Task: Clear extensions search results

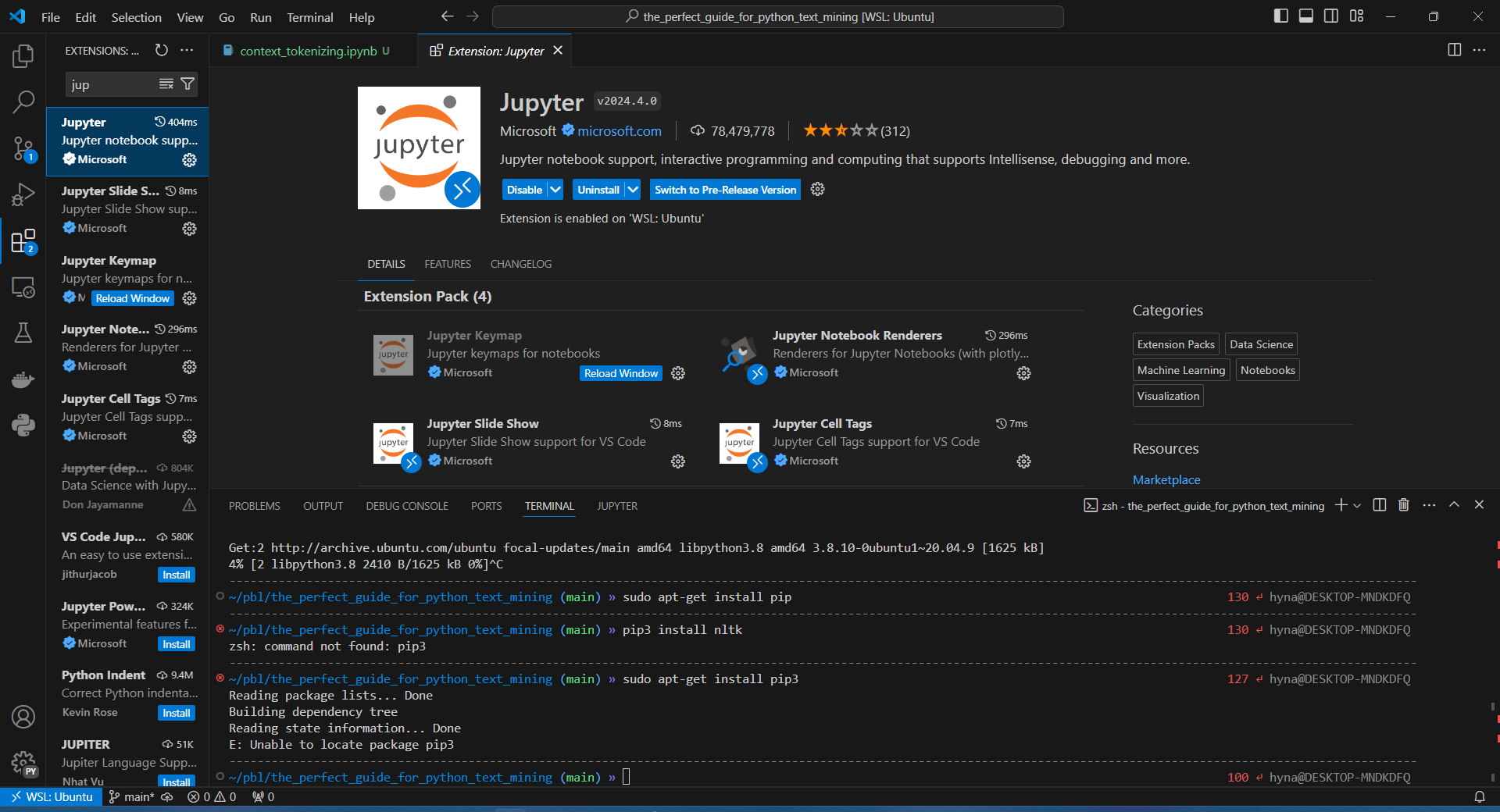Action: pos(166,84)
